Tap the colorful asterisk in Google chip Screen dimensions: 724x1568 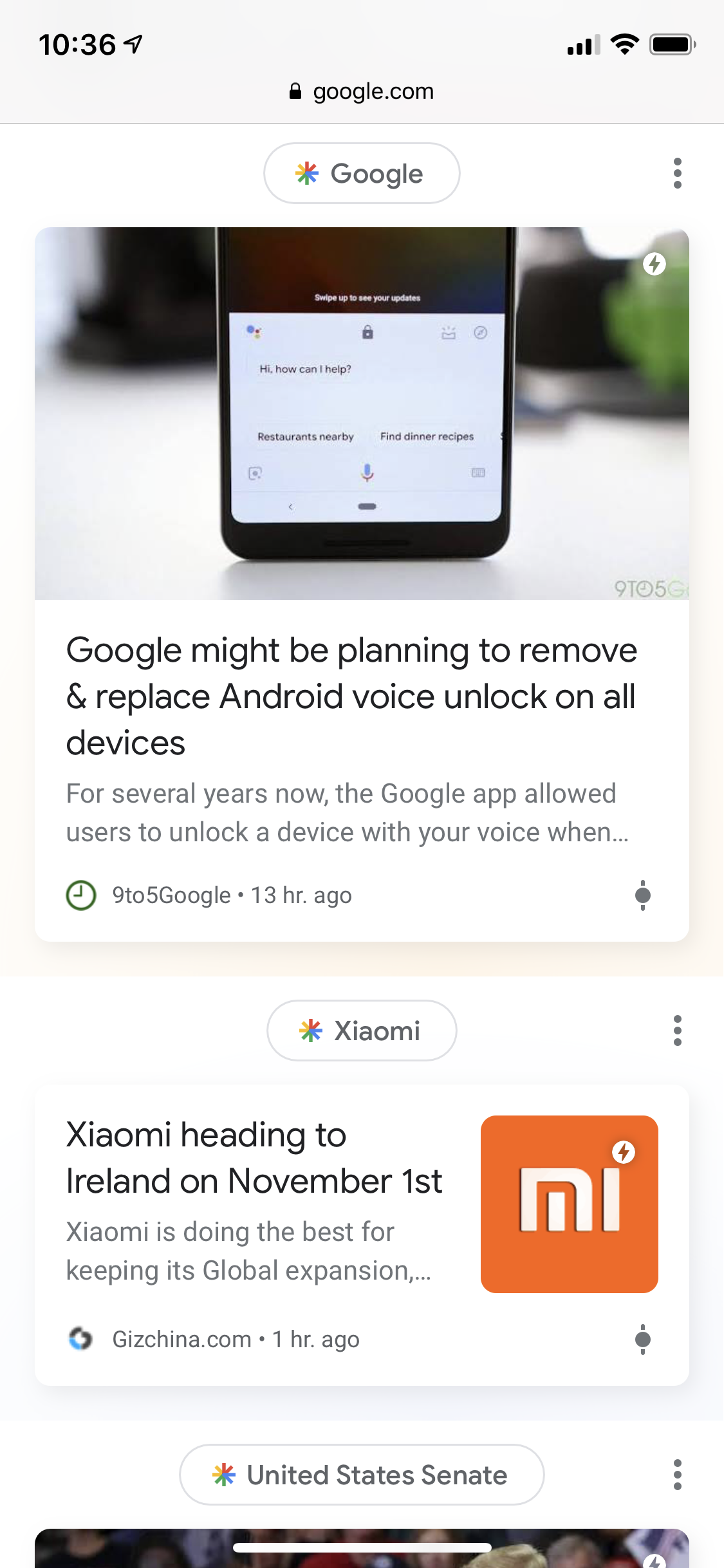(x=307, y=173)
